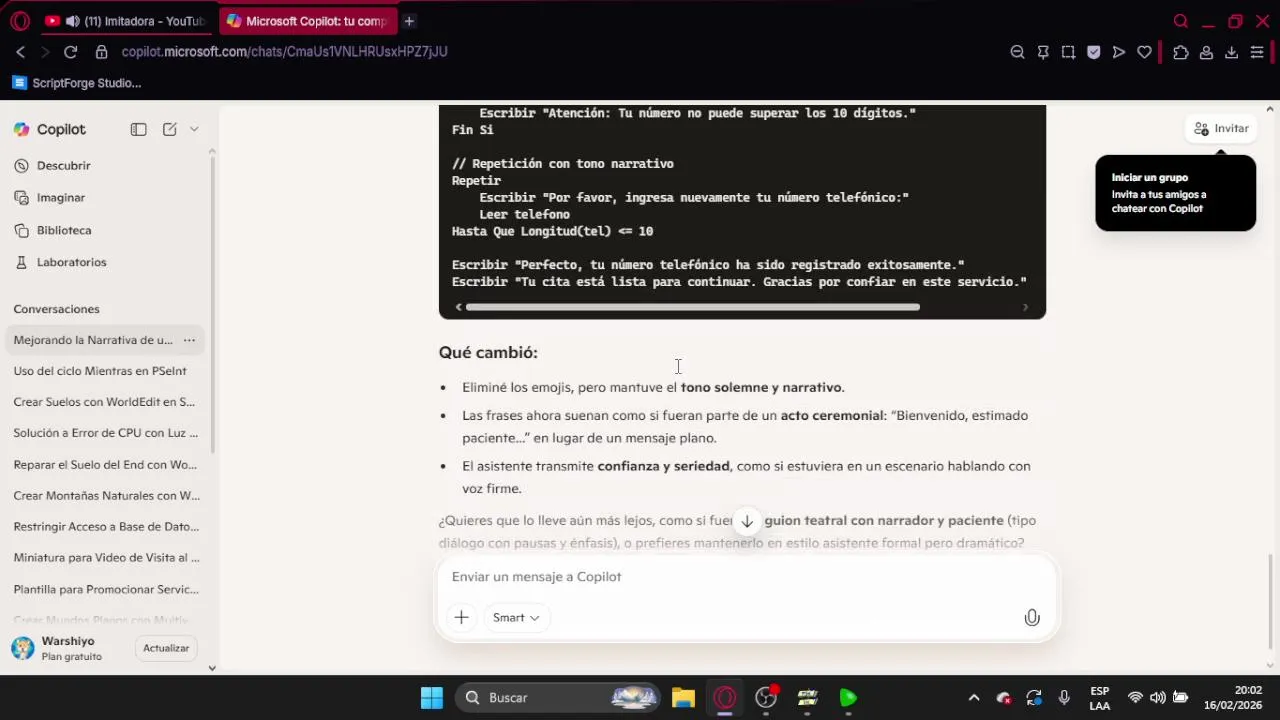
Task: Click the send/flow arrow icon
Action: pos(1119,52)
